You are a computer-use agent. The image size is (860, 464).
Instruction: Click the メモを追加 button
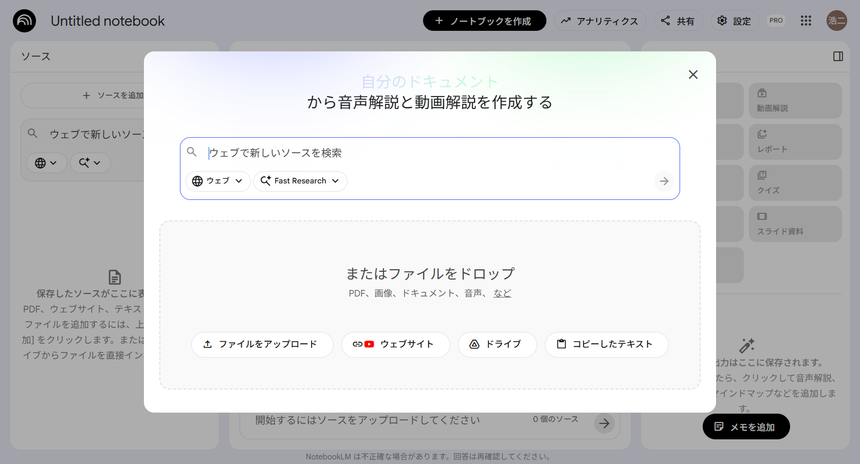(x=745, y=427)
